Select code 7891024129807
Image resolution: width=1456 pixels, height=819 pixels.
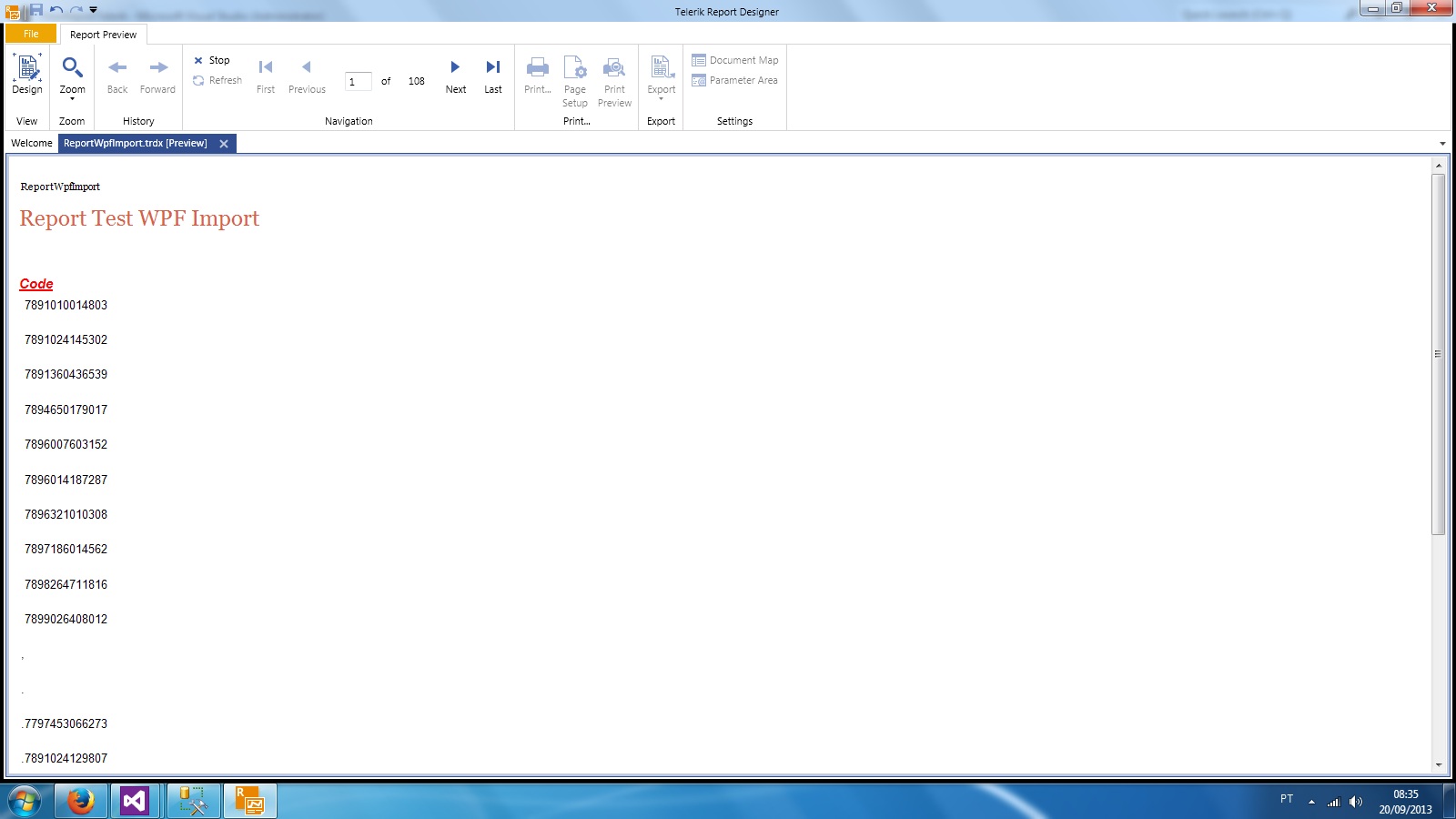click(66, 758)
